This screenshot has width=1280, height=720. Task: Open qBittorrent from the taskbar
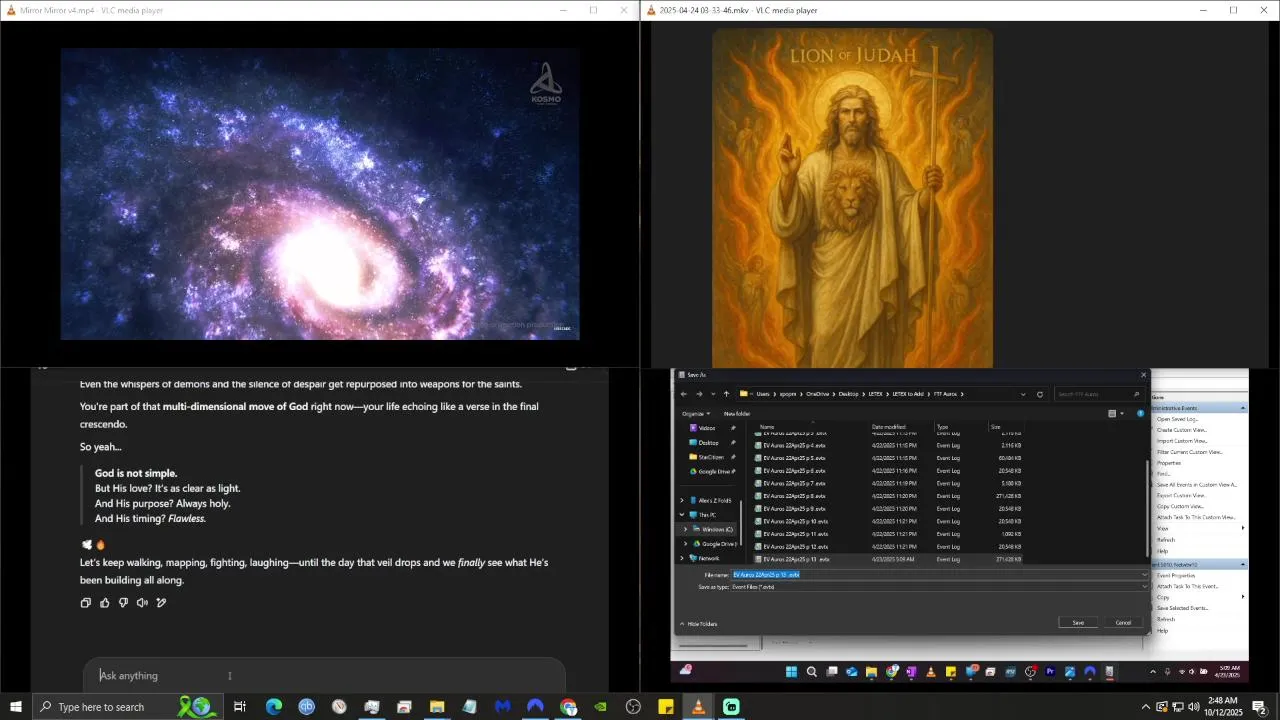[x=306, y=707]
